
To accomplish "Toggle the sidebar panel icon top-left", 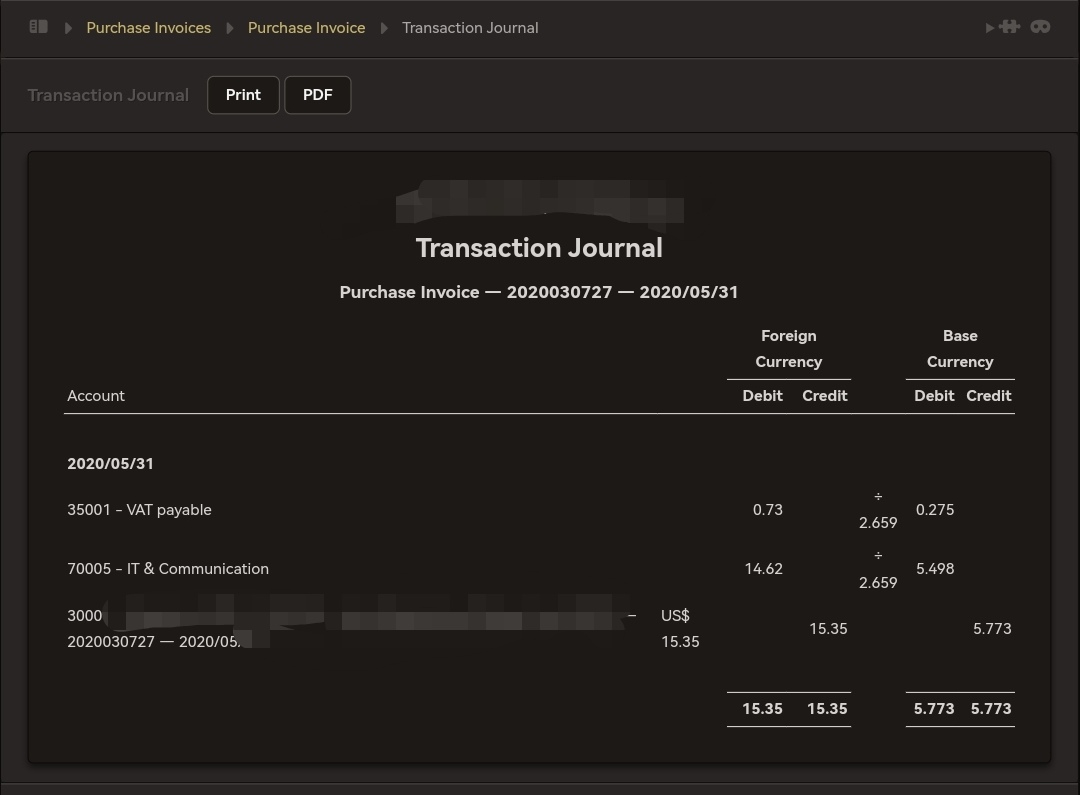I will (x=38, y=26).
